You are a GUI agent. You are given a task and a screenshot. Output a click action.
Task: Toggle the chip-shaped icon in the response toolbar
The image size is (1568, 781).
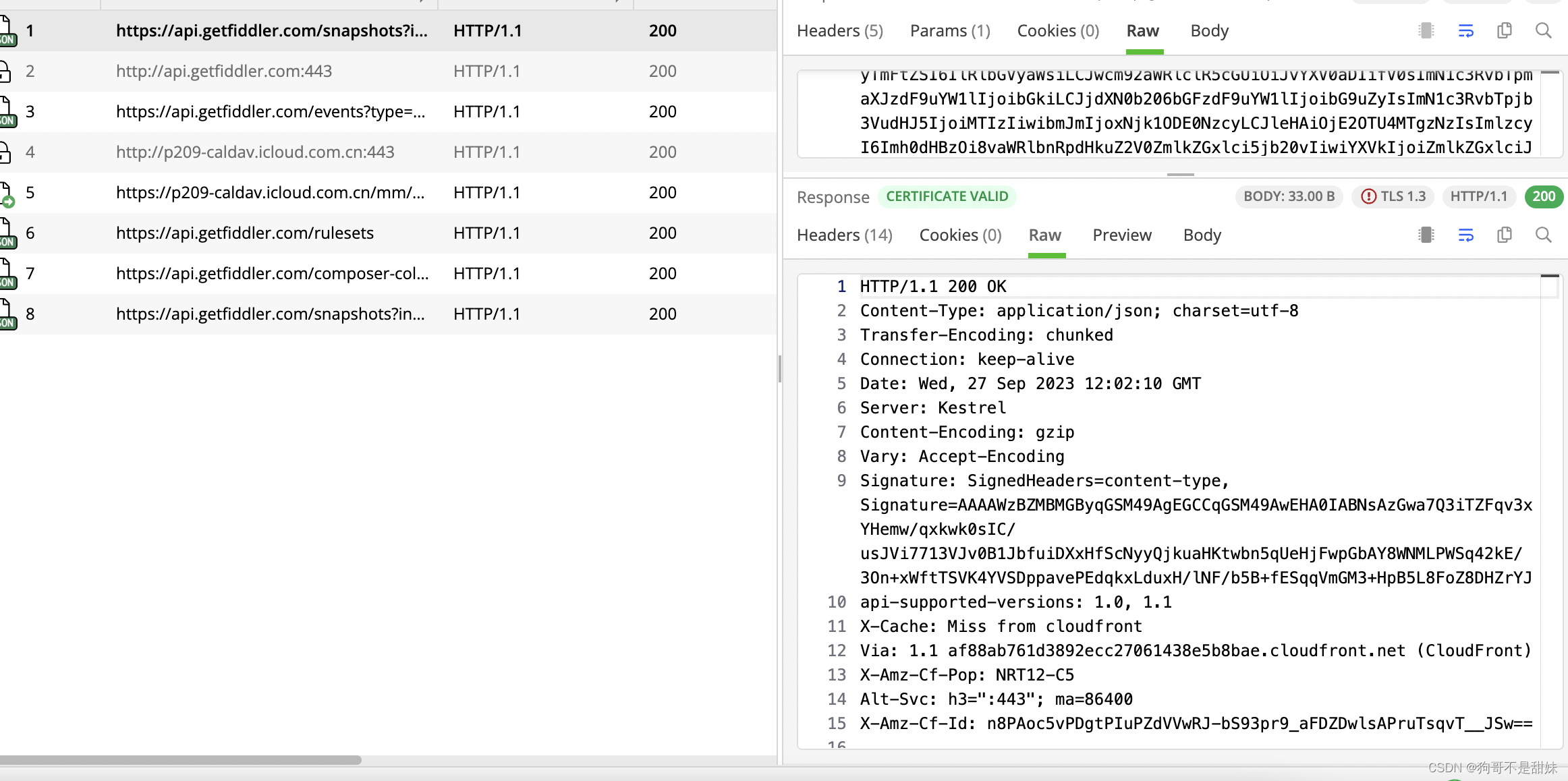click(1426, 235)
